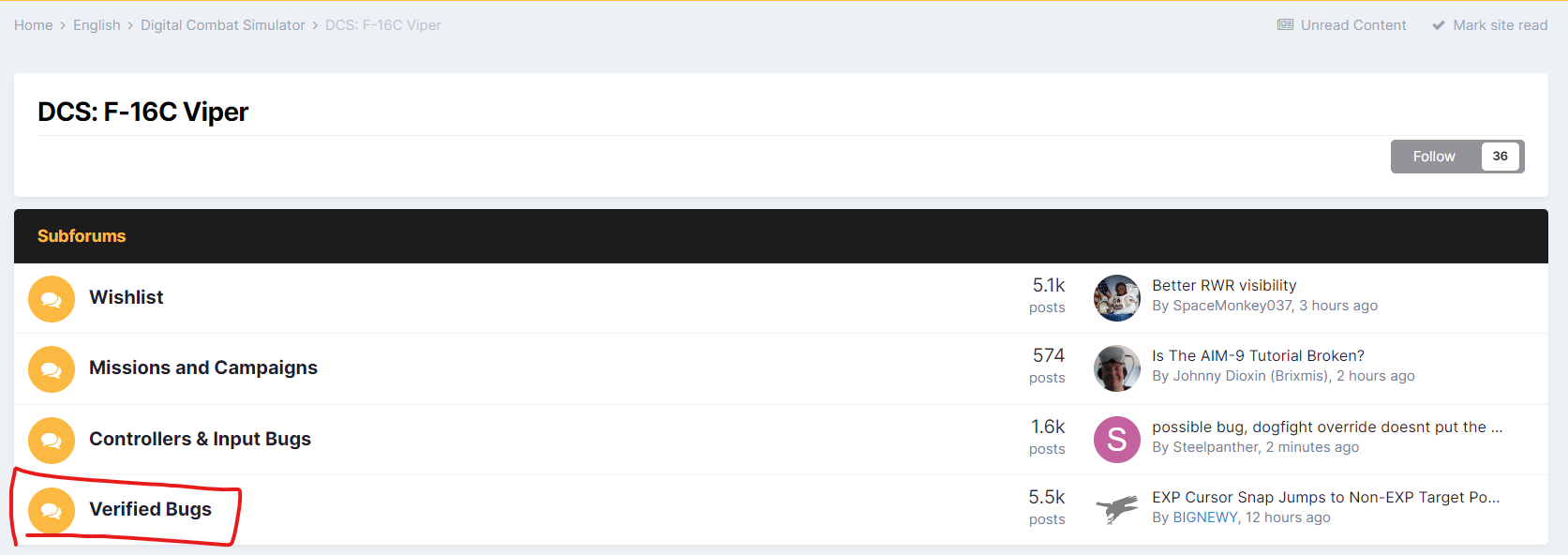1568x555 pixels.
Task: View the EXP Cursor Snap Jumps topic
Action: coord(1326,497)
